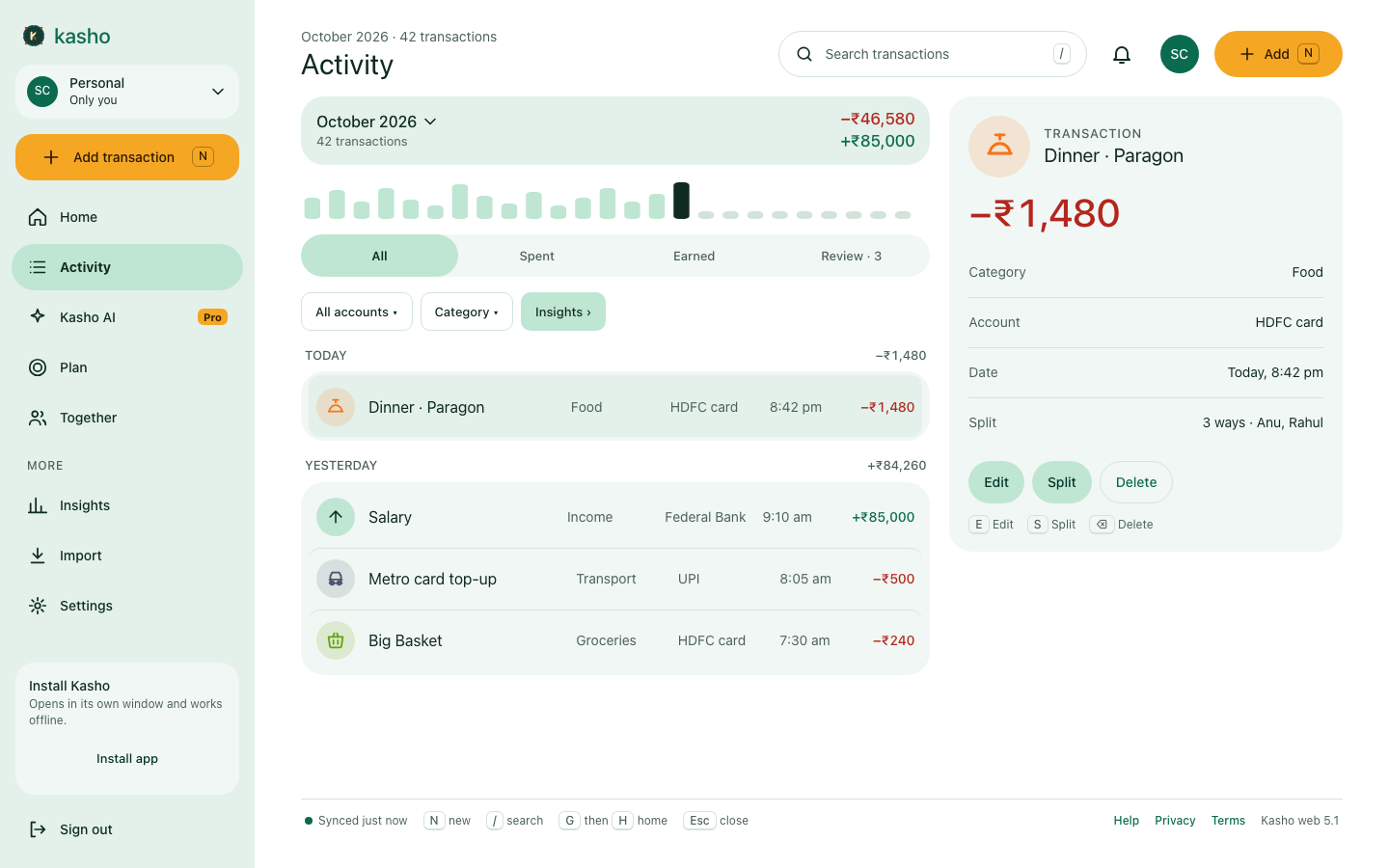Focus the Search transactions field
This screenshot has width=1389, height=868.
933,54
